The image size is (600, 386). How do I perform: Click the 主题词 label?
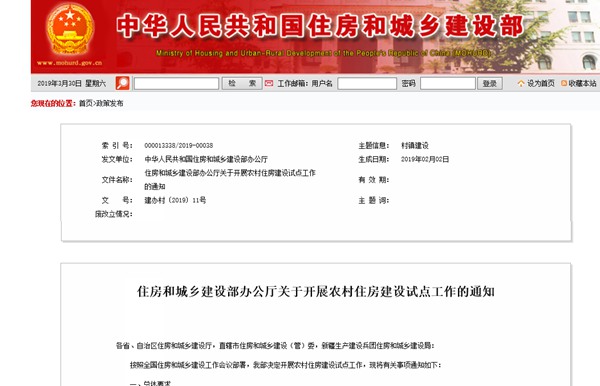coord(373,200)
